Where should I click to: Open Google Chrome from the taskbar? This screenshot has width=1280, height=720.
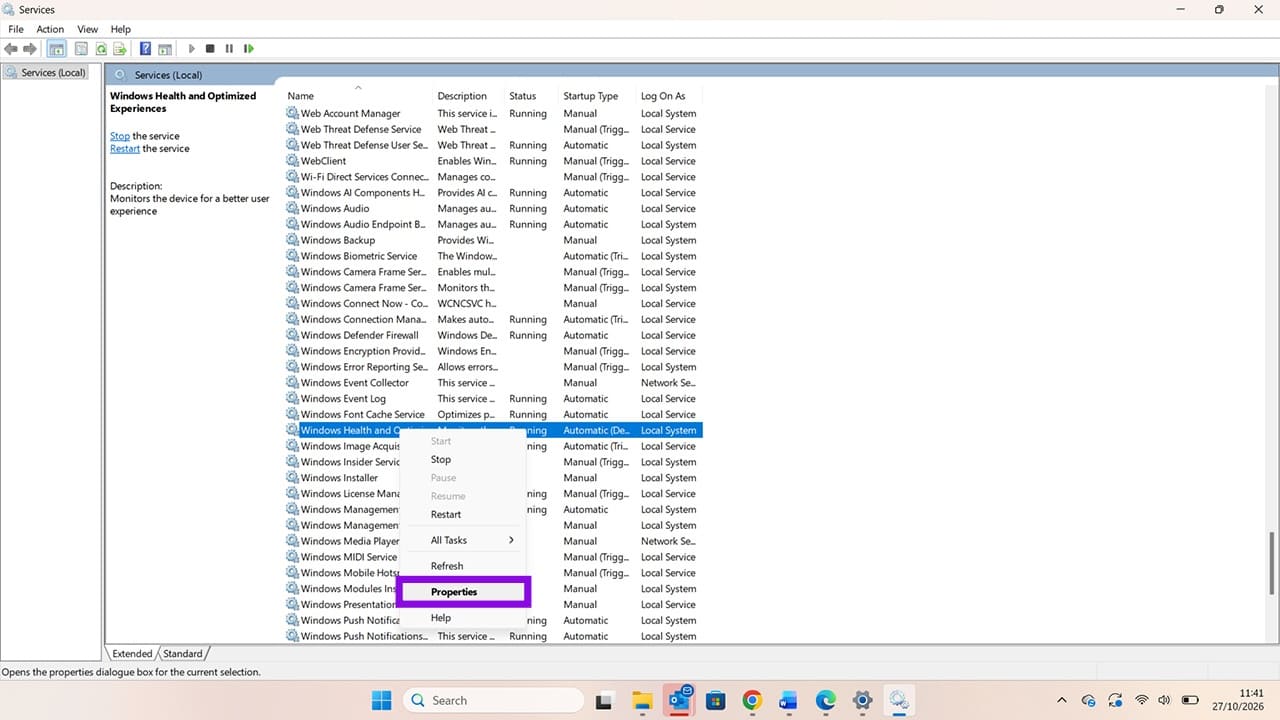(x=752, y=700)
